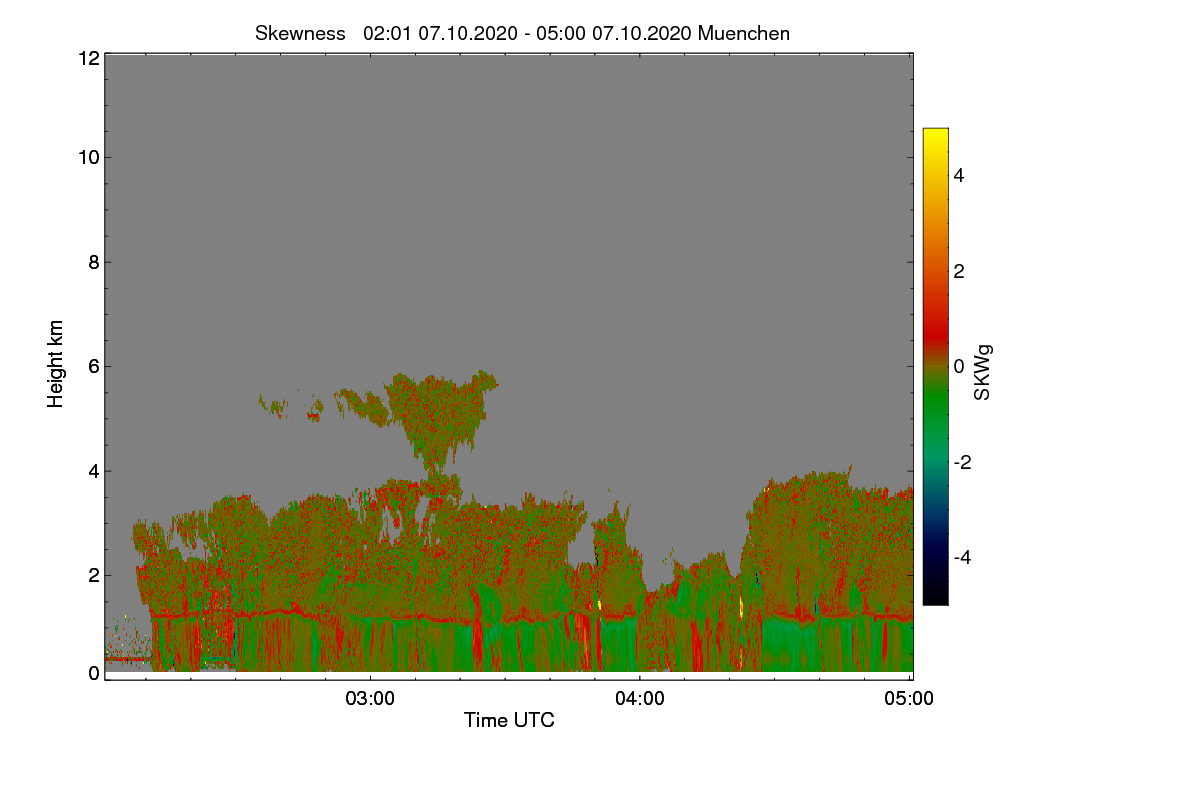The width and height of the screenshot is (1200, 800).
Task: Click the height axis label 8
Action: [94, 262]
